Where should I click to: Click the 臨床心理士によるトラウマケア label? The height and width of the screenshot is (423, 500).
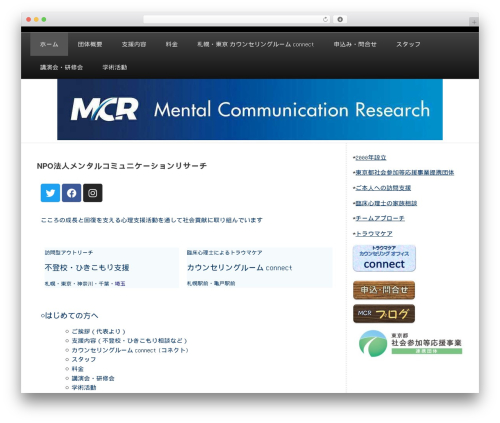click(x=224, y=253)
